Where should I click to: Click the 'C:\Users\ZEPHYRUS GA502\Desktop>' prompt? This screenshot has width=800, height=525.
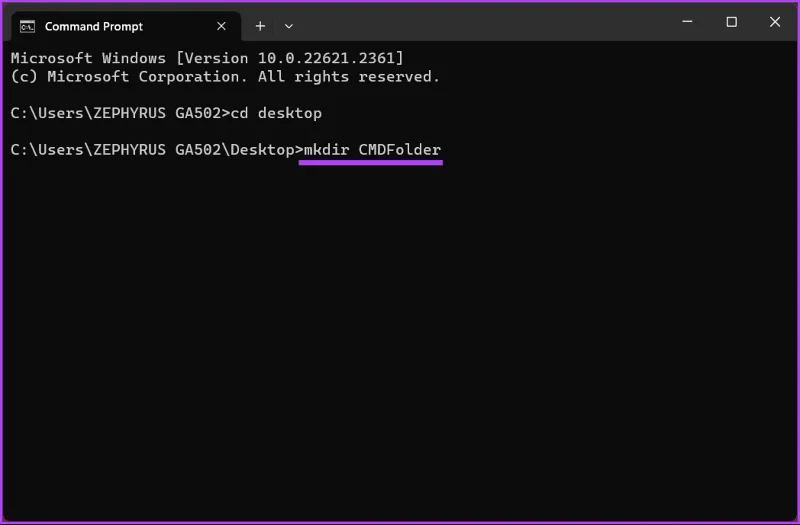[x=157, y=149]
